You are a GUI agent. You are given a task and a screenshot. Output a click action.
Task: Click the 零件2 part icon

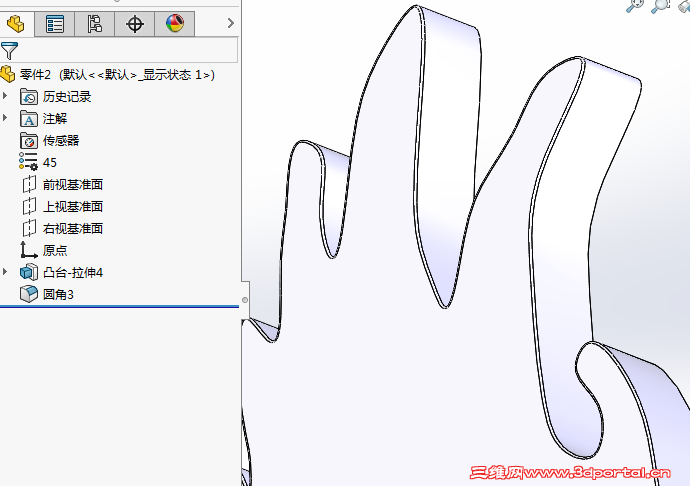tap(8, 74)
